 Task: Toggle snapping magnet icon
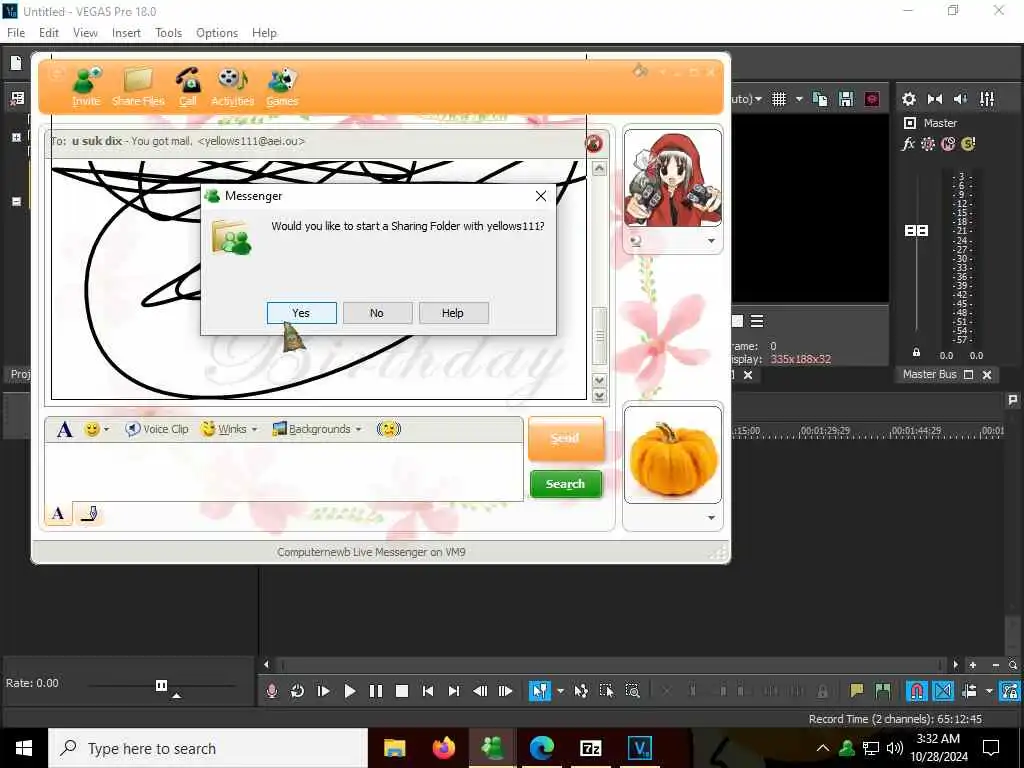(x=916, y=691)
